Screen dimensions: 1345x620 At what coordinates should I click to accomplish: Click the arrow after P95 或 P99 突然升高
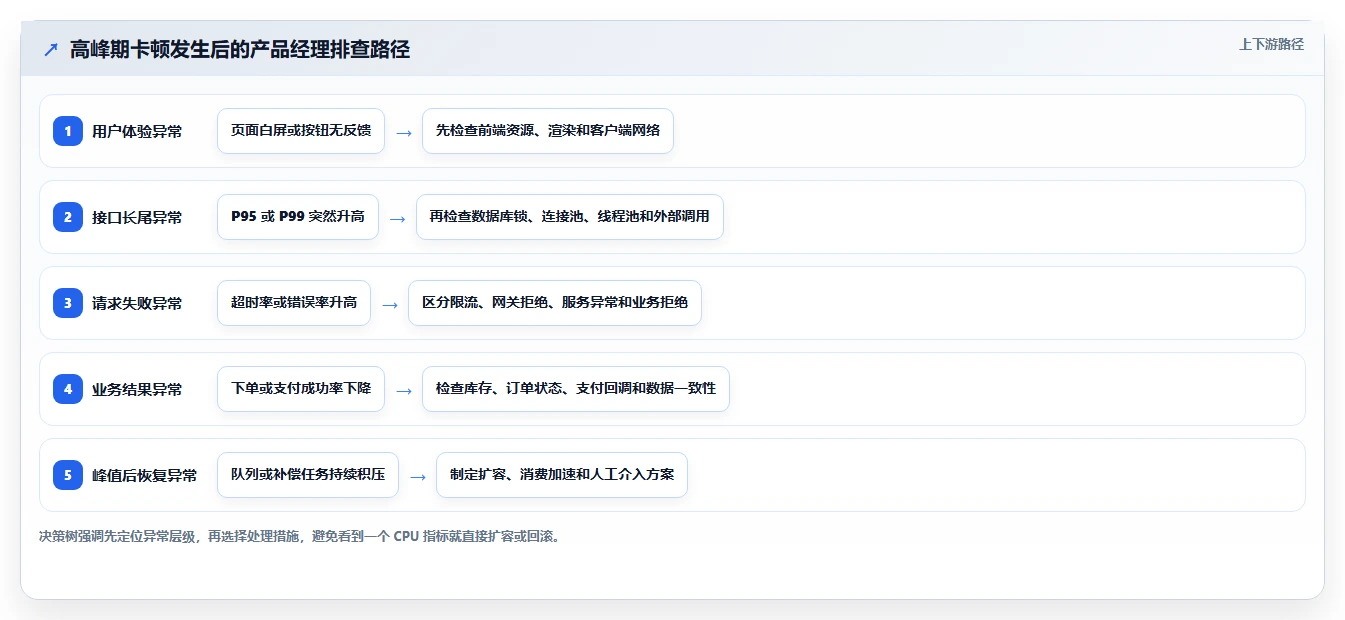click(x=398, y=218)
